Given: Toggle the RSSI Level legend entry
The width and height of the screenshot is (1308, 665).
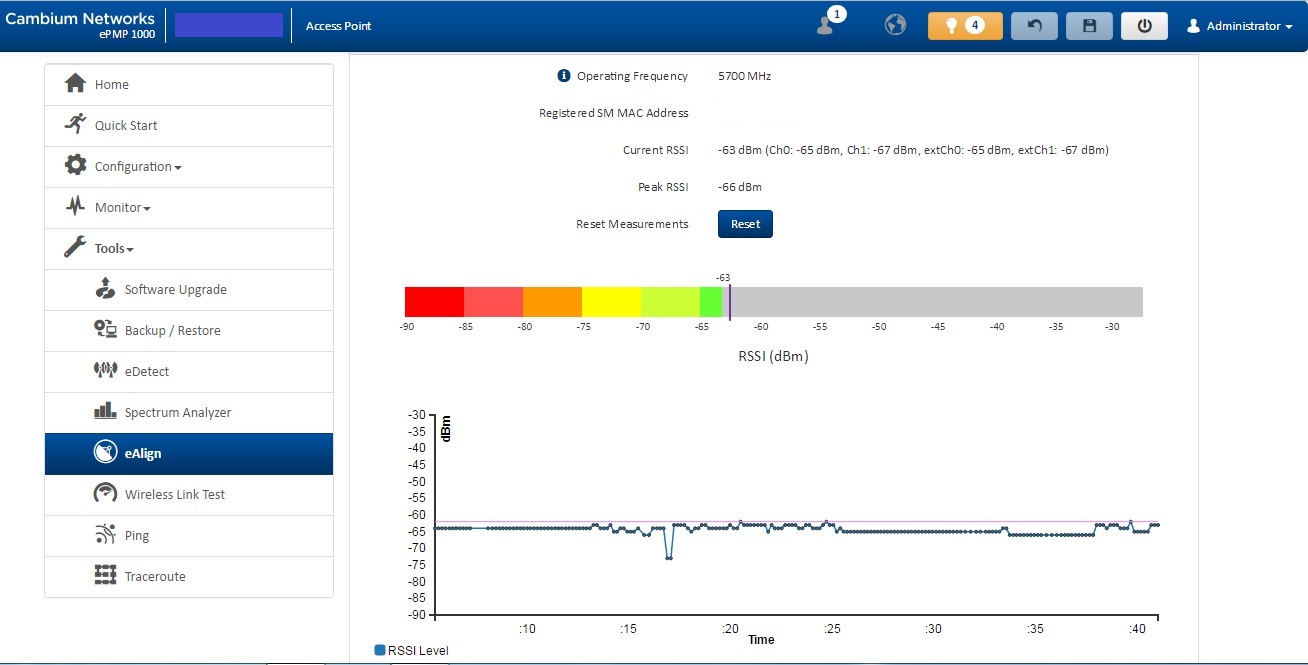Looking at the screenshot, I should [411, 651].
